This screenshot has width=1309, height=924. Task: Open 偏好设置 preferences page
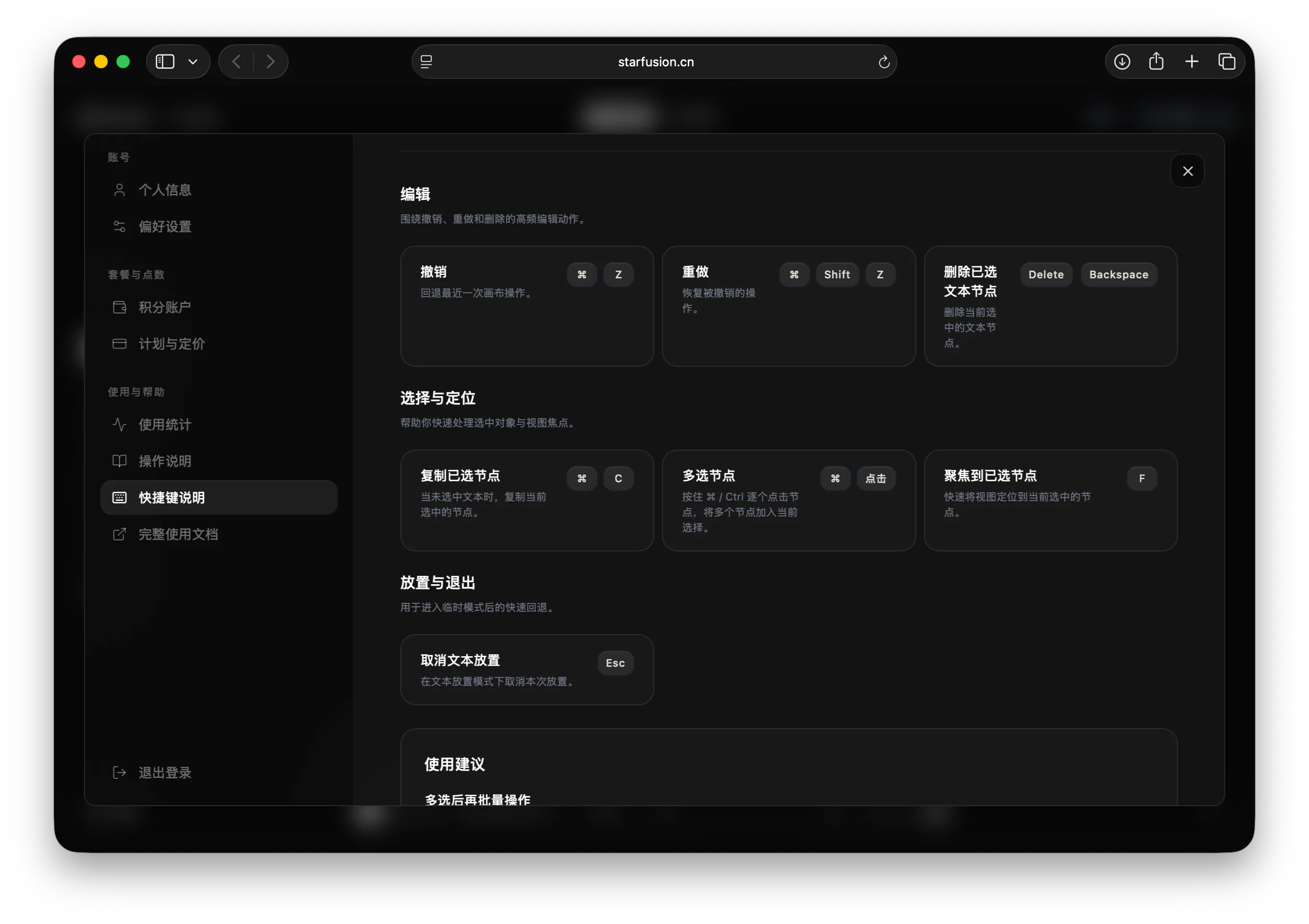(x=219, y=226)
